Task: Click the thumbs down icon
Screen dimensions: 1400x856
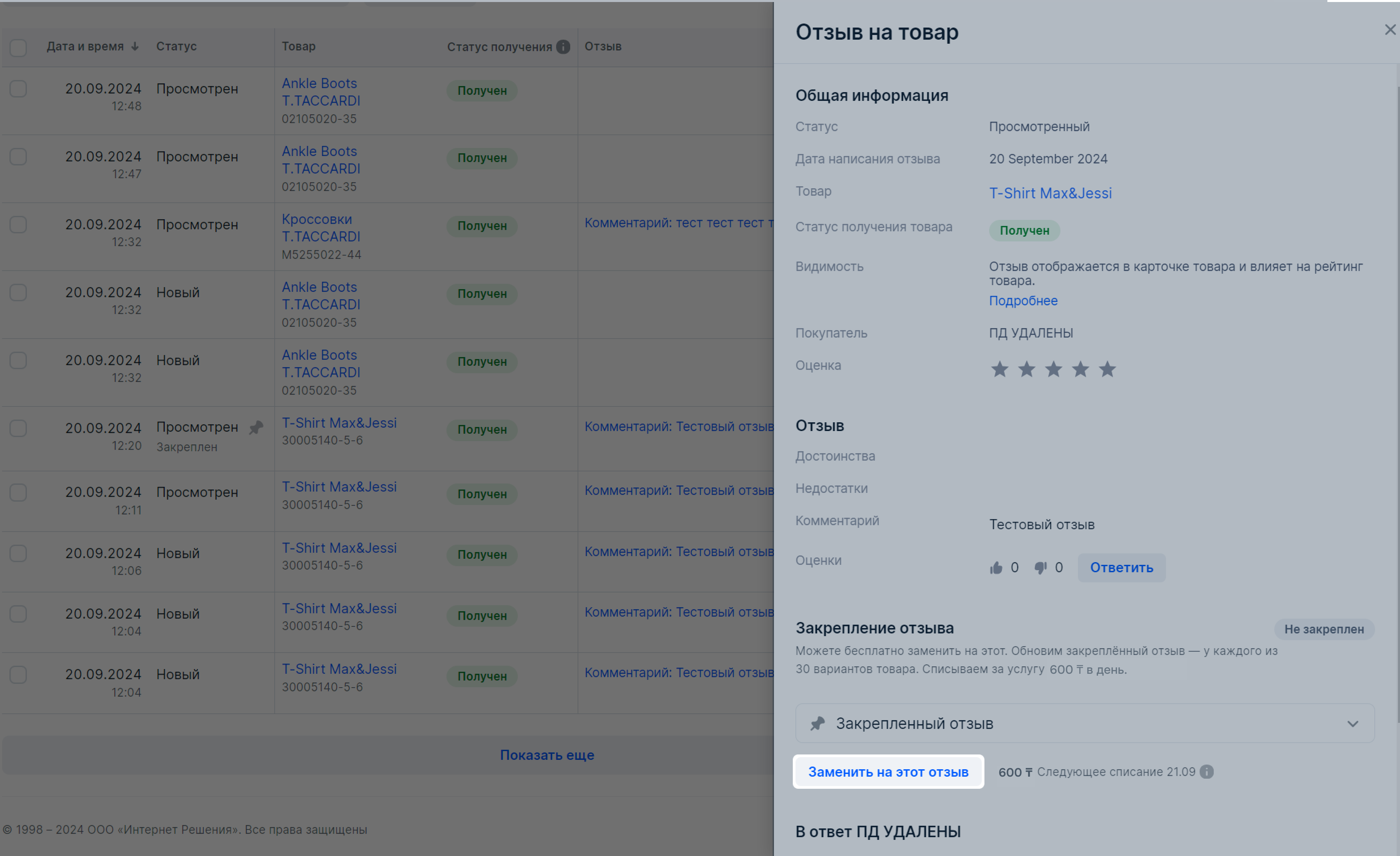Action: point(1040,568)
